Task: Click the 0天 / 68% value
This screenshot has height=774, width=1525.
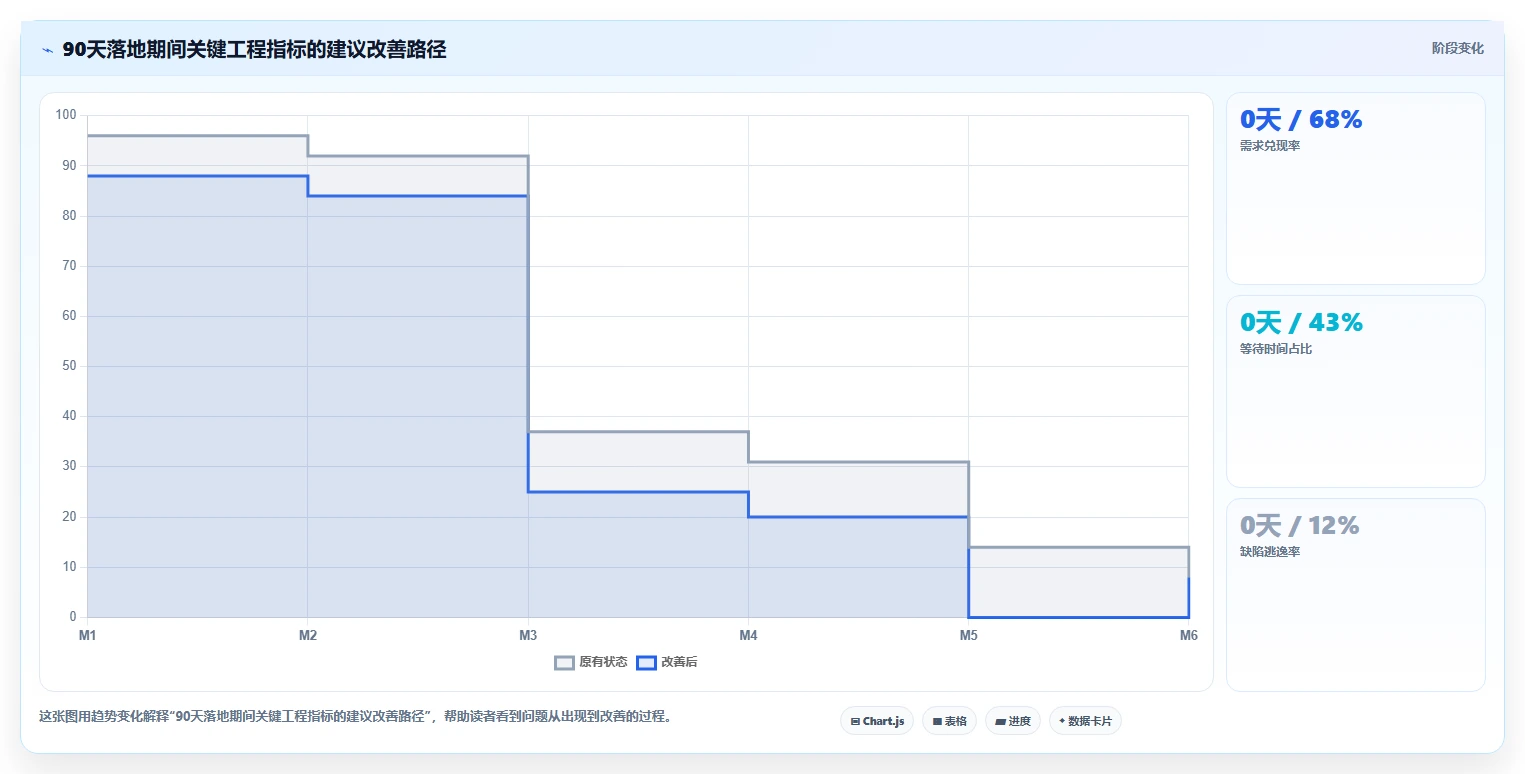Action: (1301, 119)
